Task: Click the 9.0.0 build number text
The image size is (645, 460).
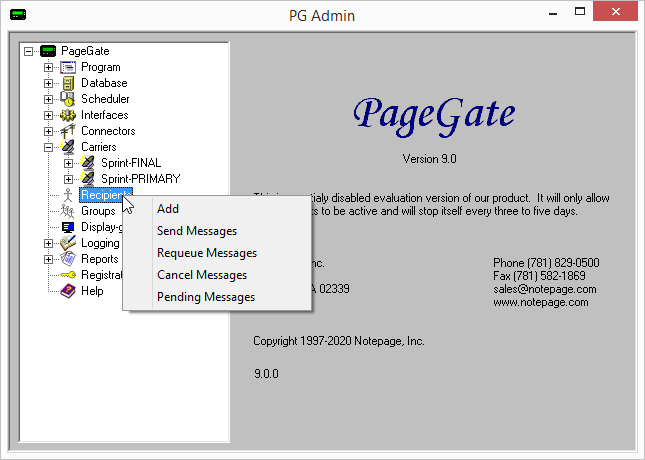Action: [266, 374]
